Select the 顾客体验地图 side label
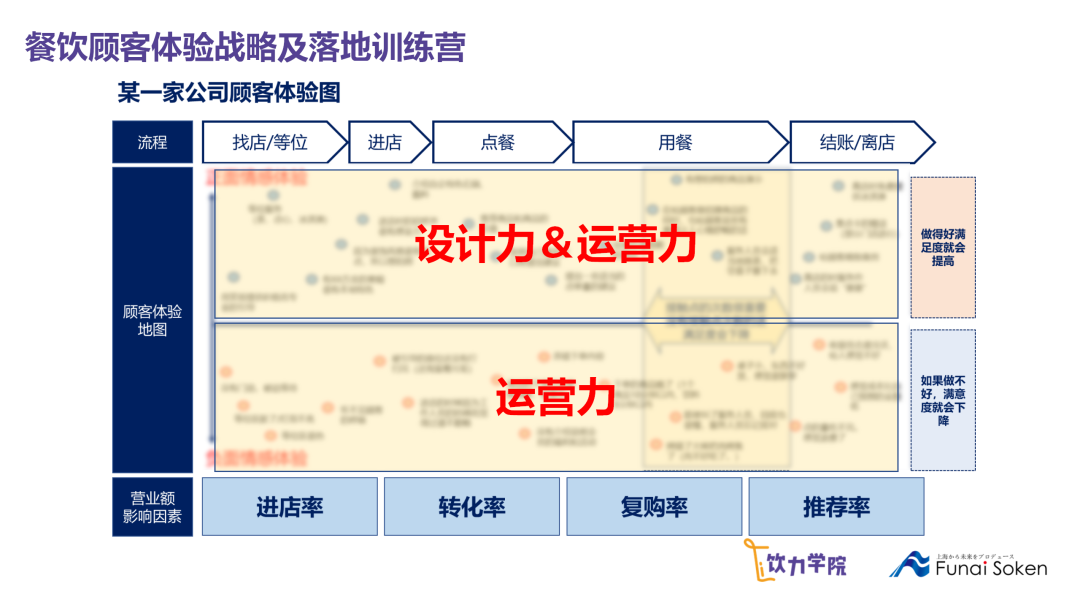 (x=152, y=320)
